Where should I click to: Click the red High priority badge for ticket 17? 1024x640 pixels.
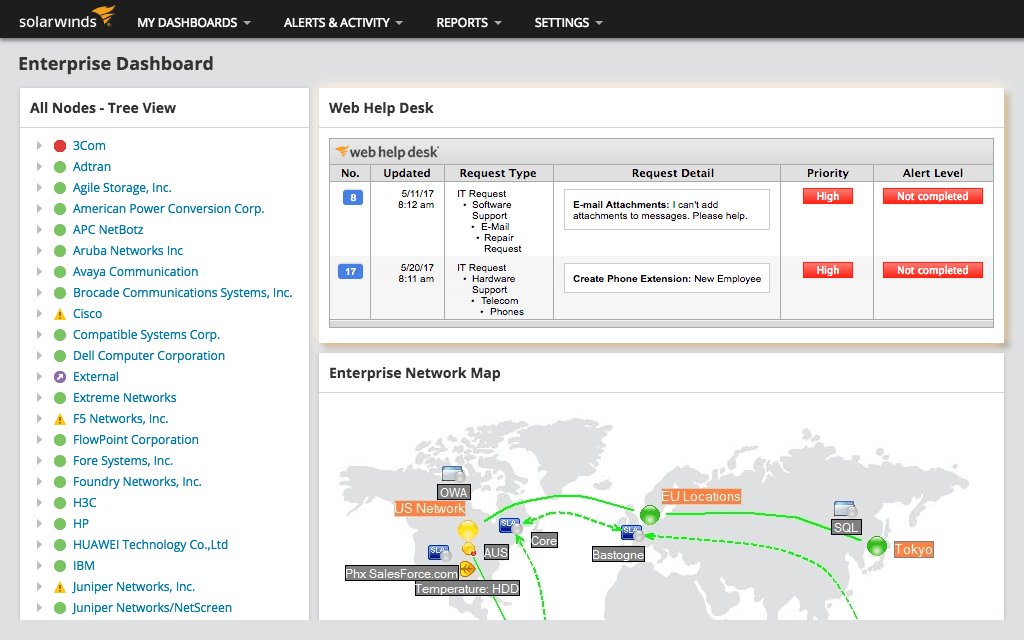click(x=827, y=270)
